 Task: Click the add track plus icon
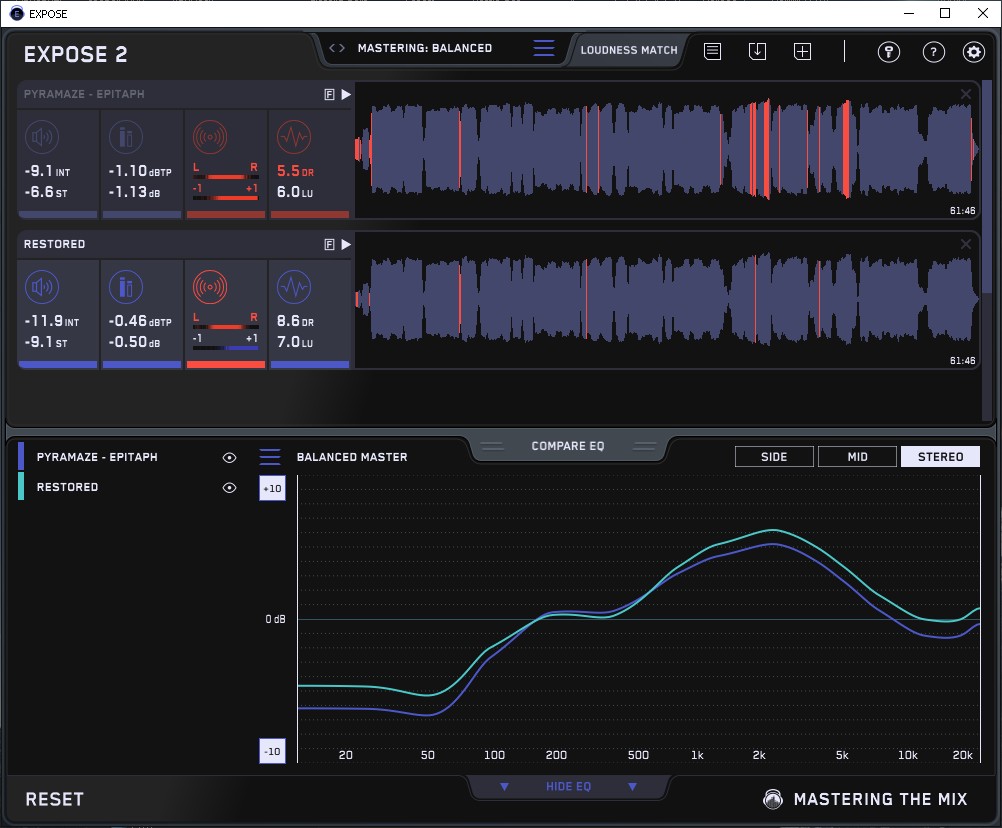[x=802, y=51]
